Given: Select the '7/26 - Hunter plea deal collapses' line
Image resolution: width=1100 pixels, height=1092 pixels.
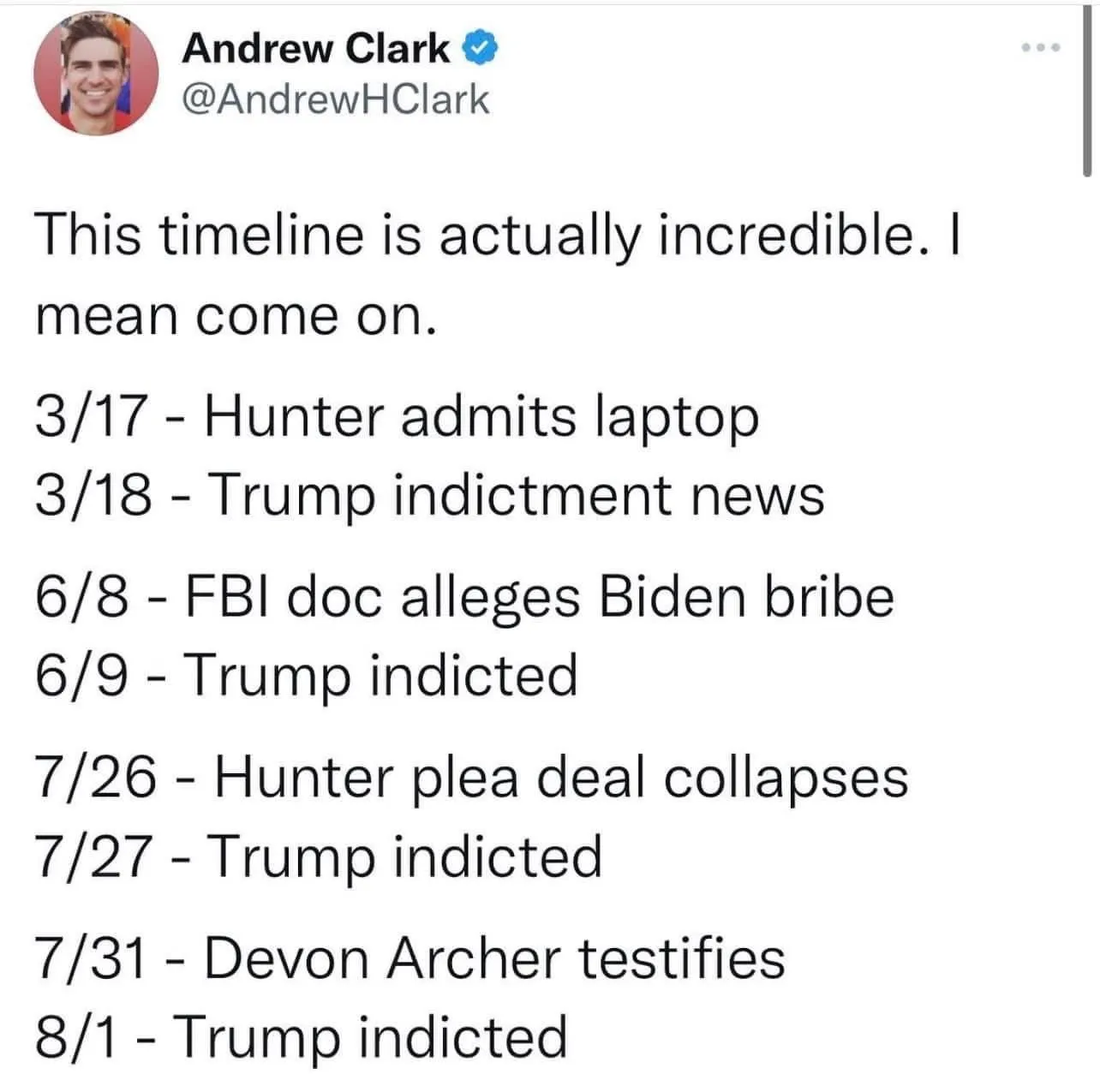Looking at the screenshot, I should coord(470,778).
